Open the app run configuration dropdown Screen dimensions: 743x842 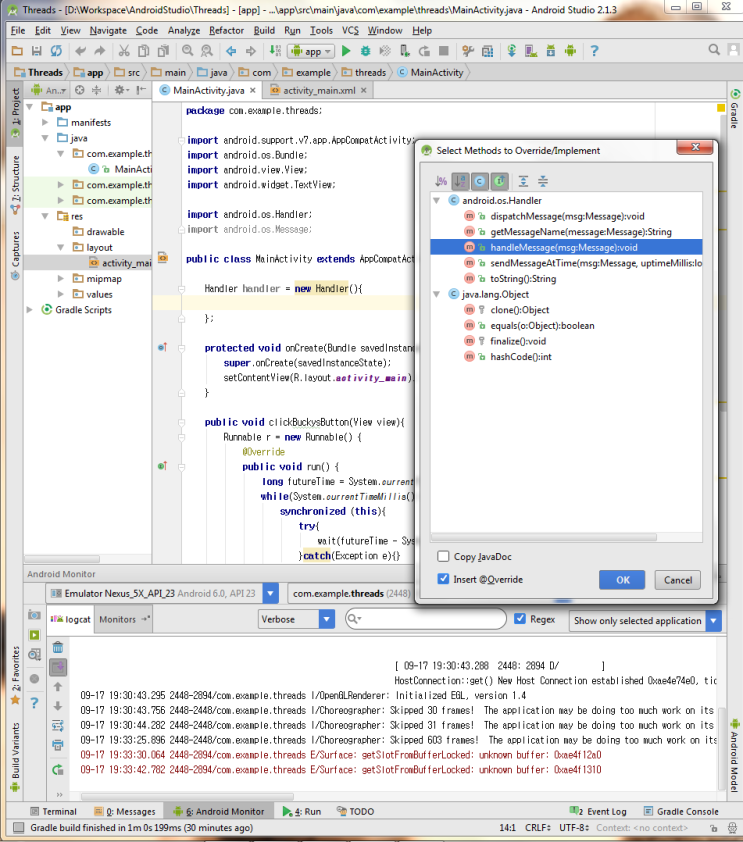click(x=311, y=51)
